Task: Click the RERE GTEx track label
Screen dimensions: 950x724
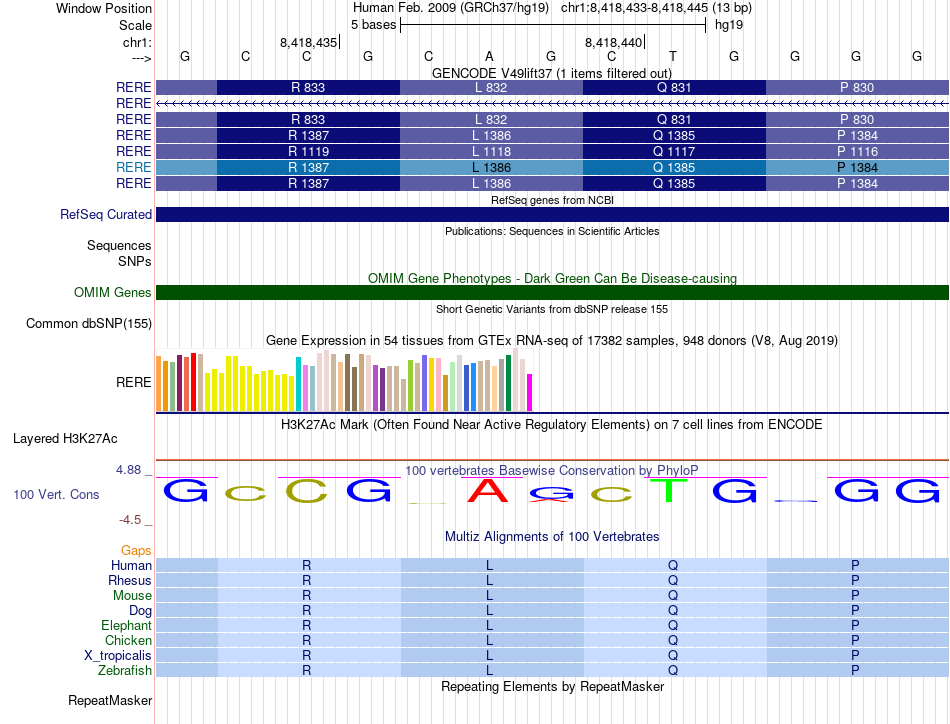Action: [133, 382]
